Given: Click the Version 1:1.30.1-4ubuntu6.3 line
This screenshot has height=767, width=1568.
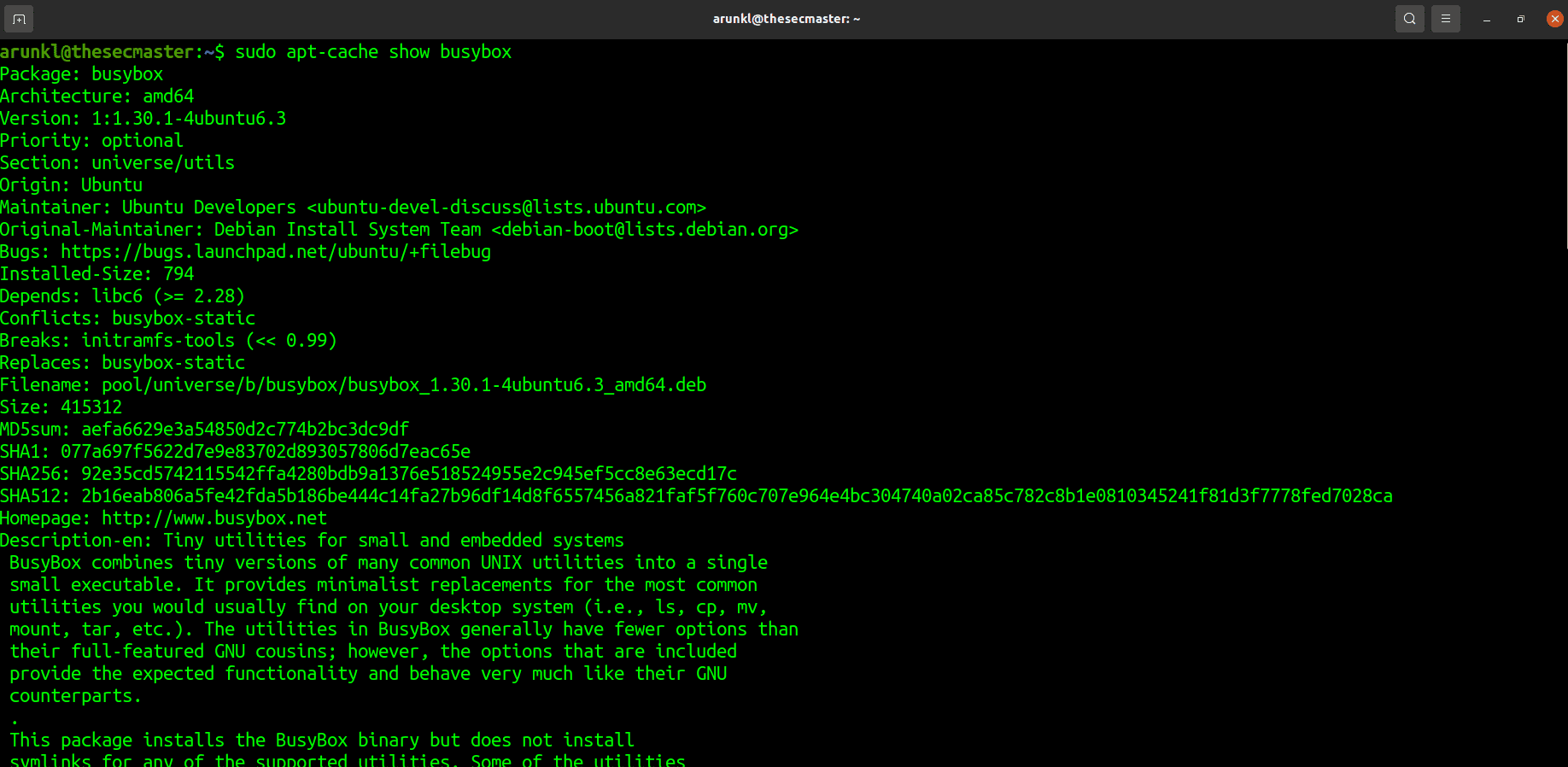Looking at the screenshot, I should click(x=143, y=119).
